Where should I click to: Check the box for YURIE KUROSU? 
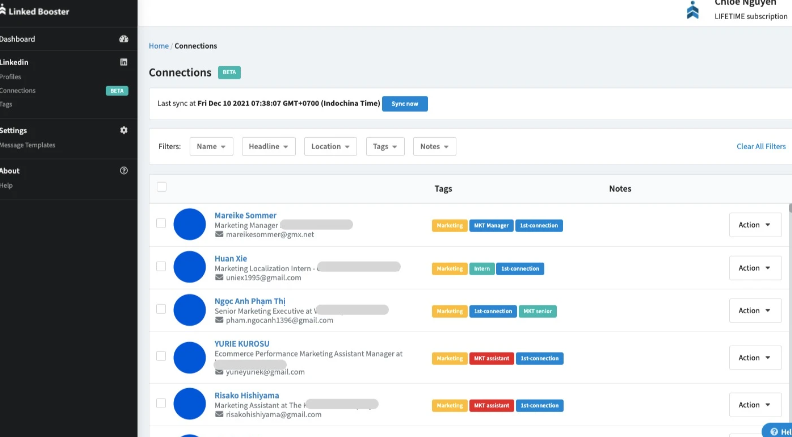[x=161, y=356]
